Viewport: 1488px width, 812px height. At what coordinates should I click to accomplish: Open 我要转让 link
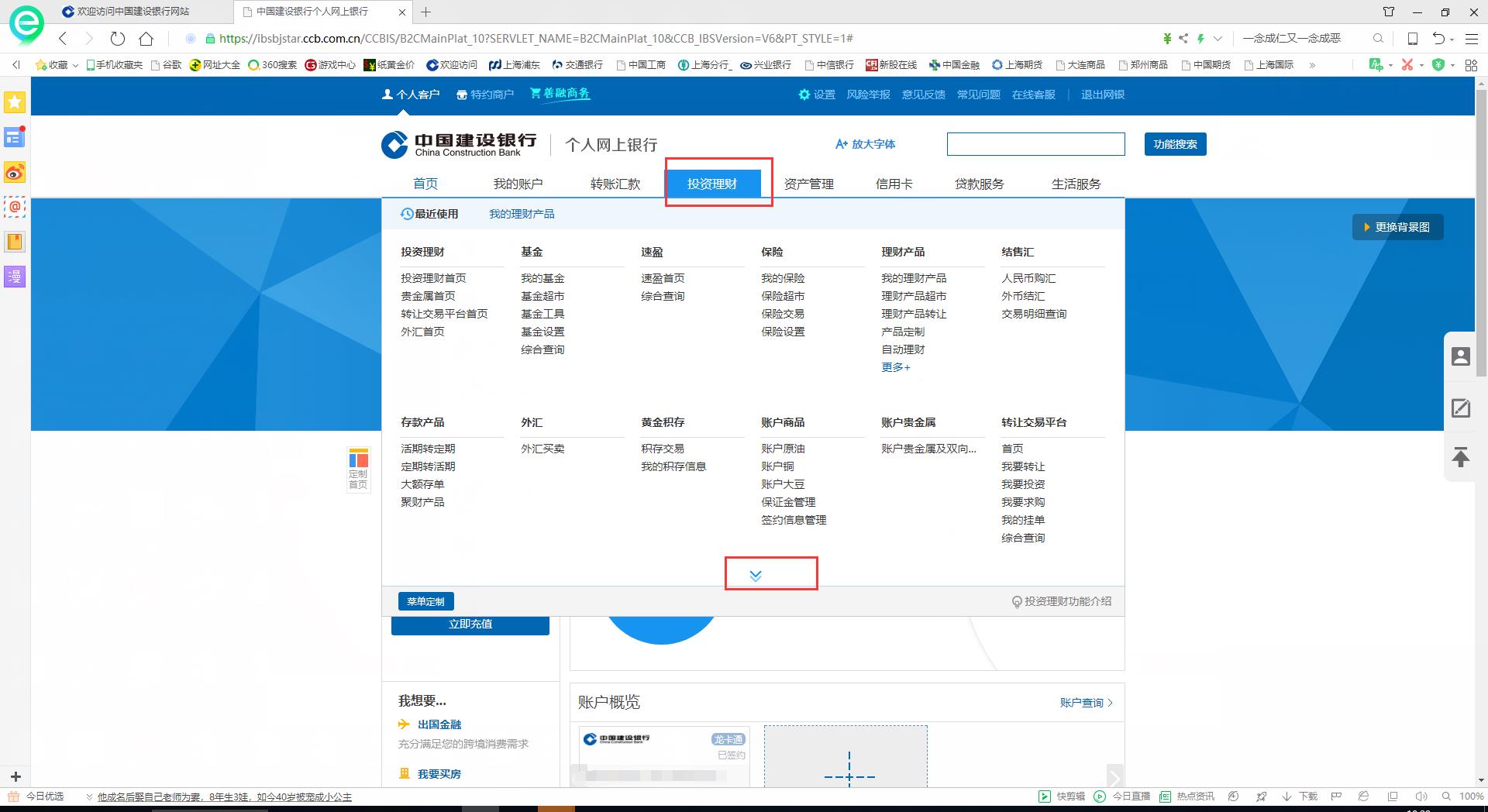coord(1023,466)
